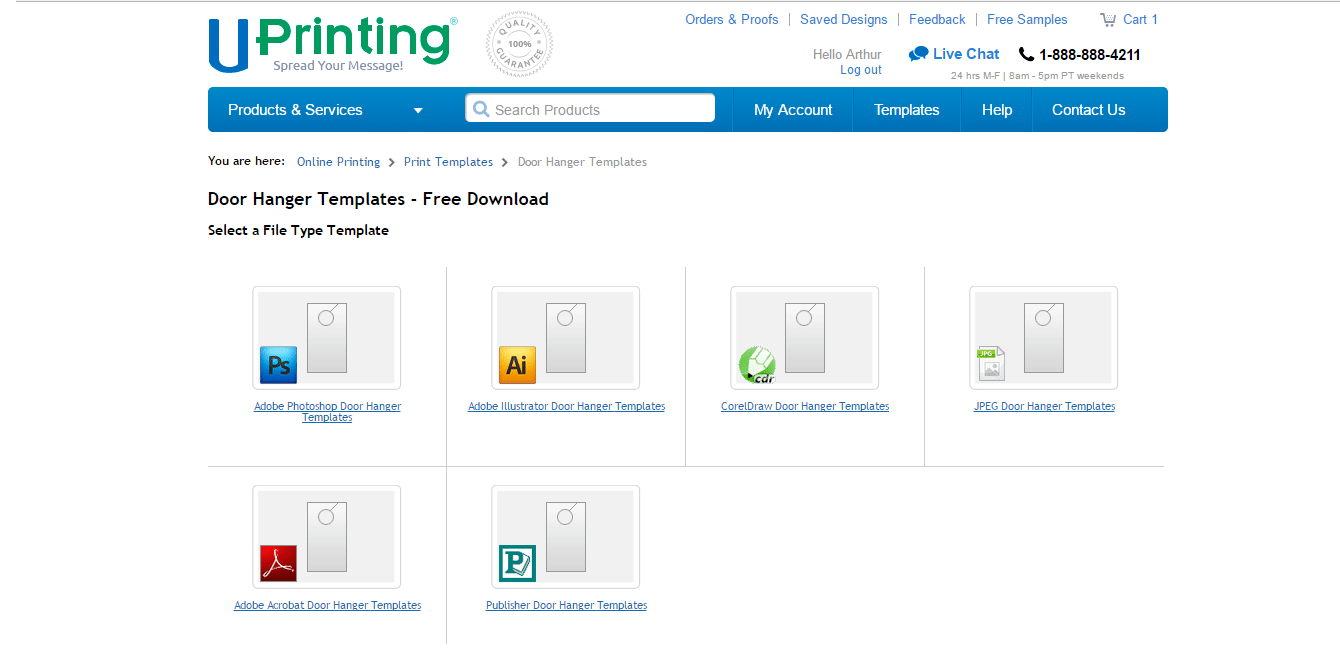1340x652 pixels.
Task: Open the Publisher template thumbnail
Action: tap(565, 537)
